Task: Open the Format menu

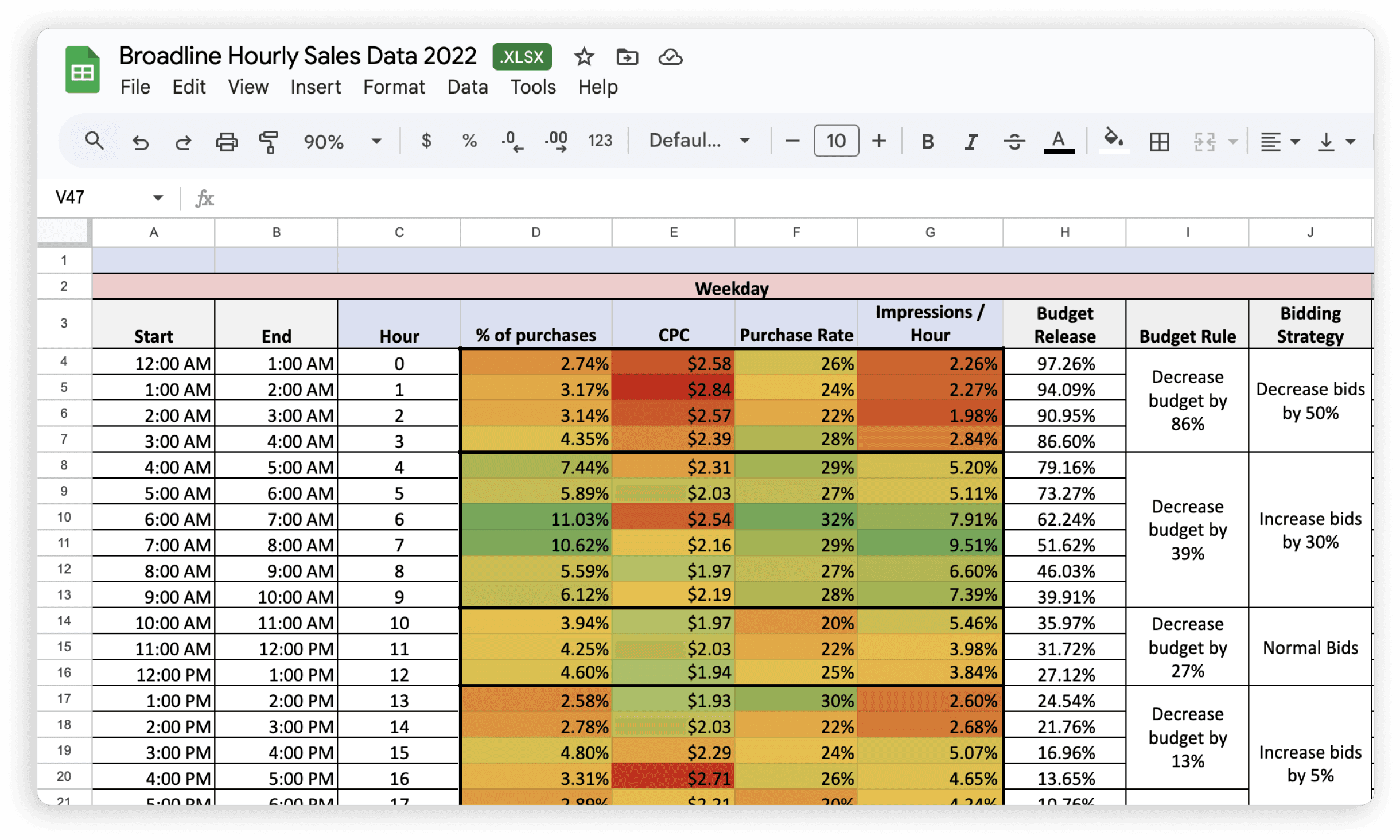Action: tap(394, 87)
